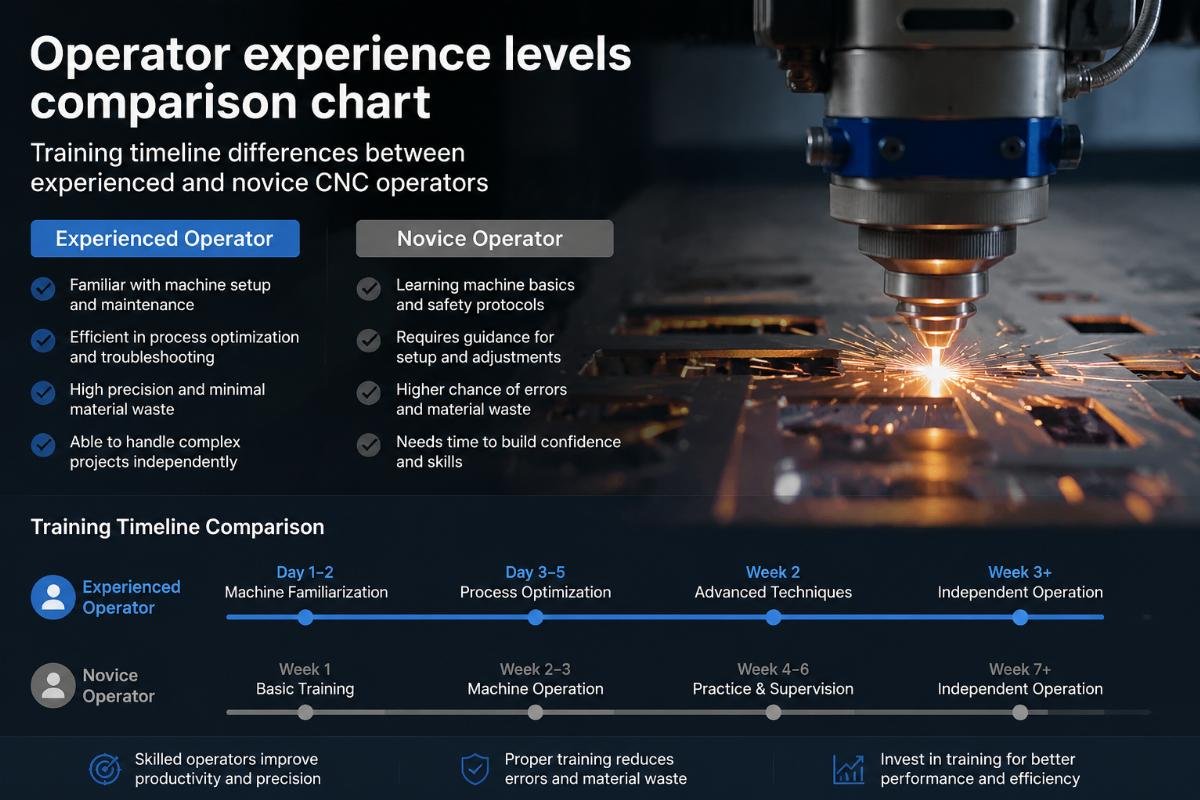The image size is (1200, 800).
Task: Click the blue checkmark beside High precision and minimal waste
Action: pos(43,393)
